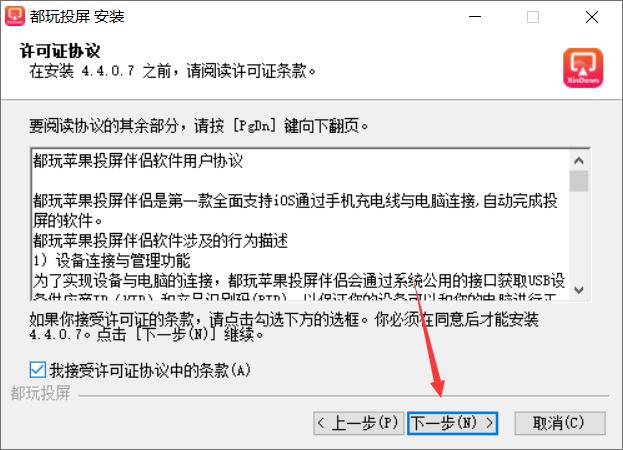Click the 都玩投屏 title bar app icon
Image resolution: width=623 pixels, height=450 pixels.
click(15, 16)
